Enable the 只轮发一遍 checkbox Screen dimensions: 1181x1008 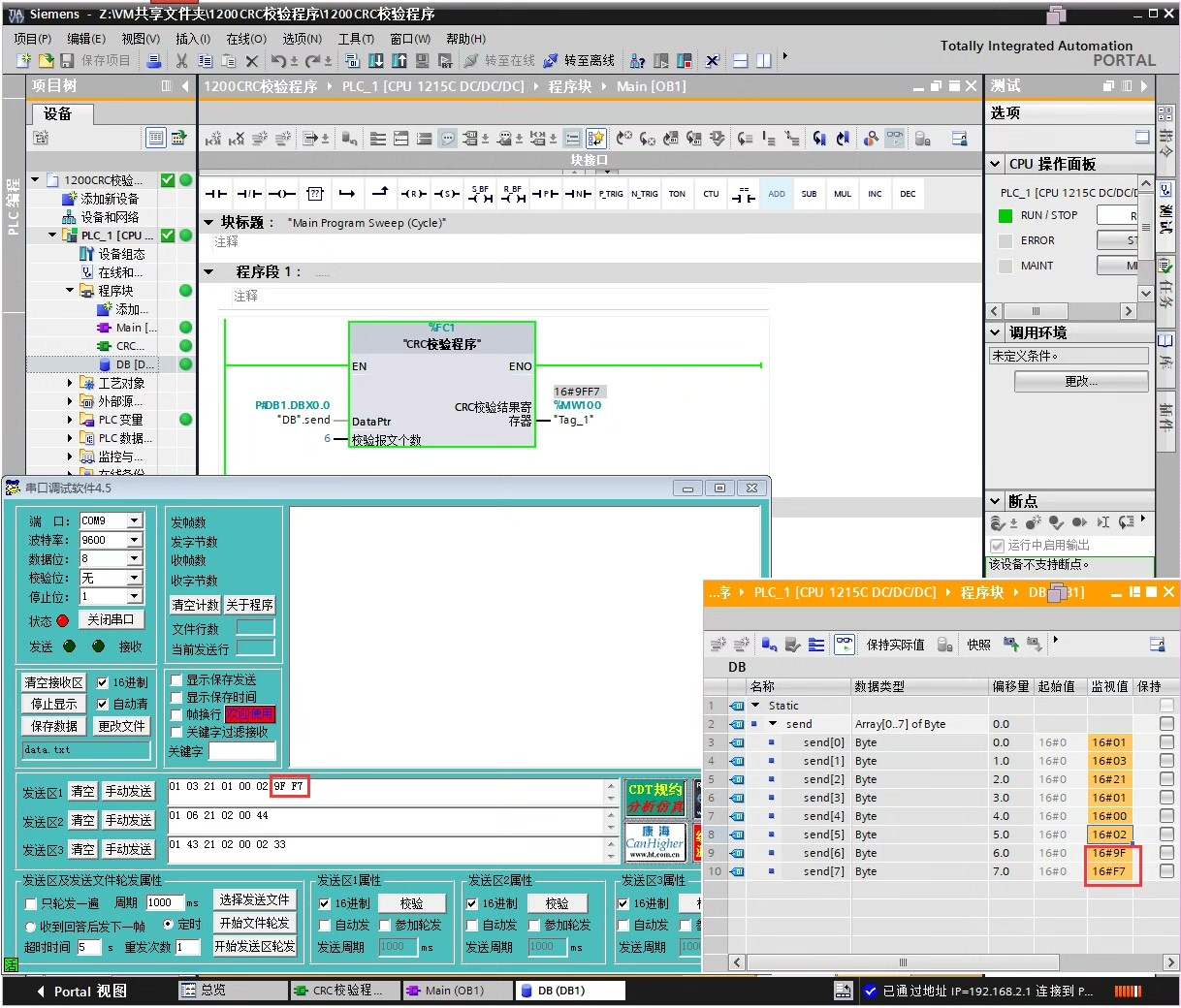[30, 903]
